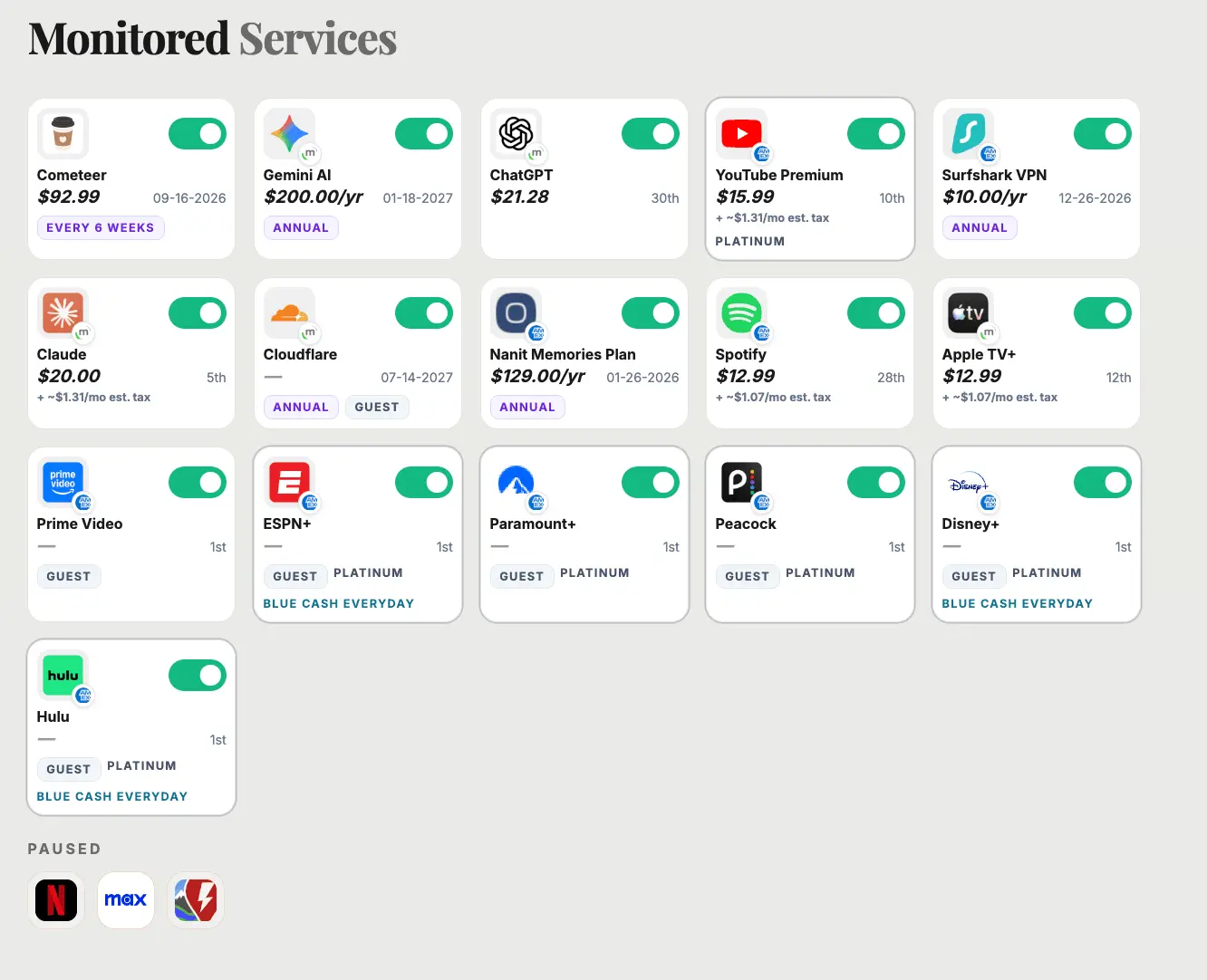Turn off the Disney+ toggle

click(x=1103, y=483)
